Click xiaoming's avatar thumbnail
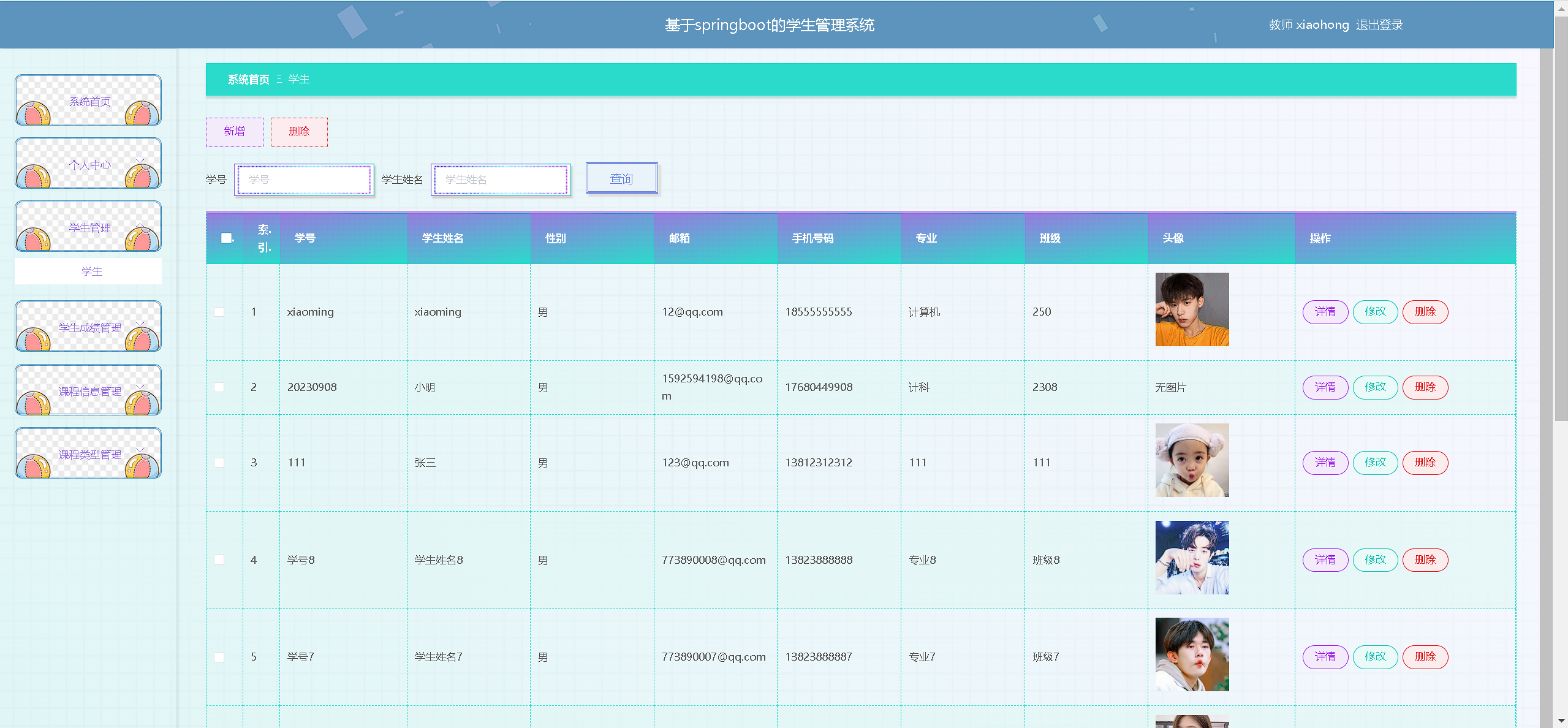This screenshot has height=728, width=1568. 1192,309
